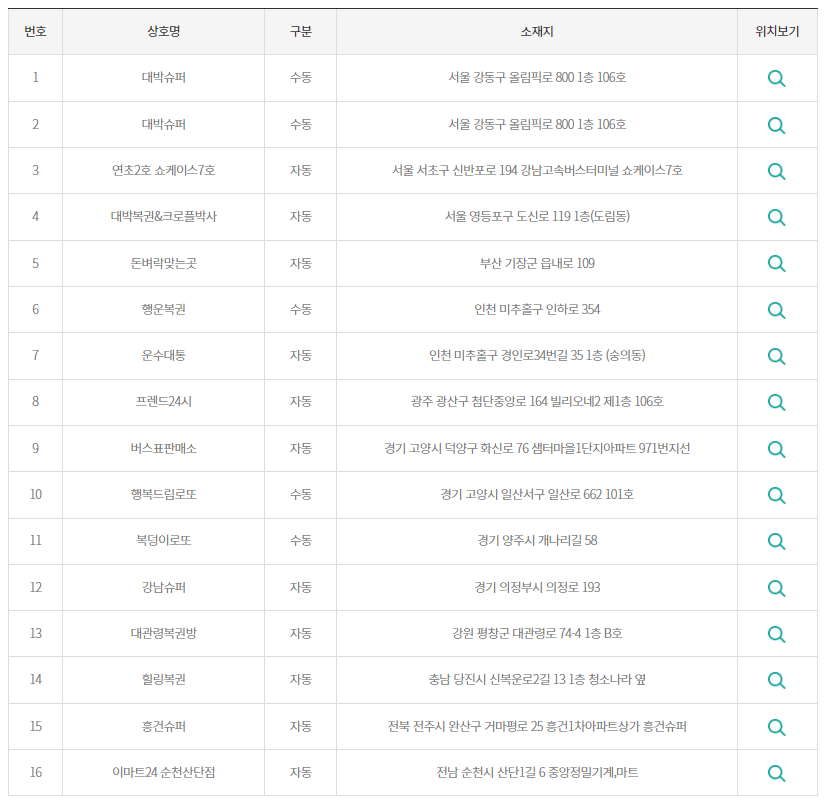Click 자동 type in 강남슈퍼 row
Image resolution: width=825 pixels, height=802 pixels.
point(300,587)
